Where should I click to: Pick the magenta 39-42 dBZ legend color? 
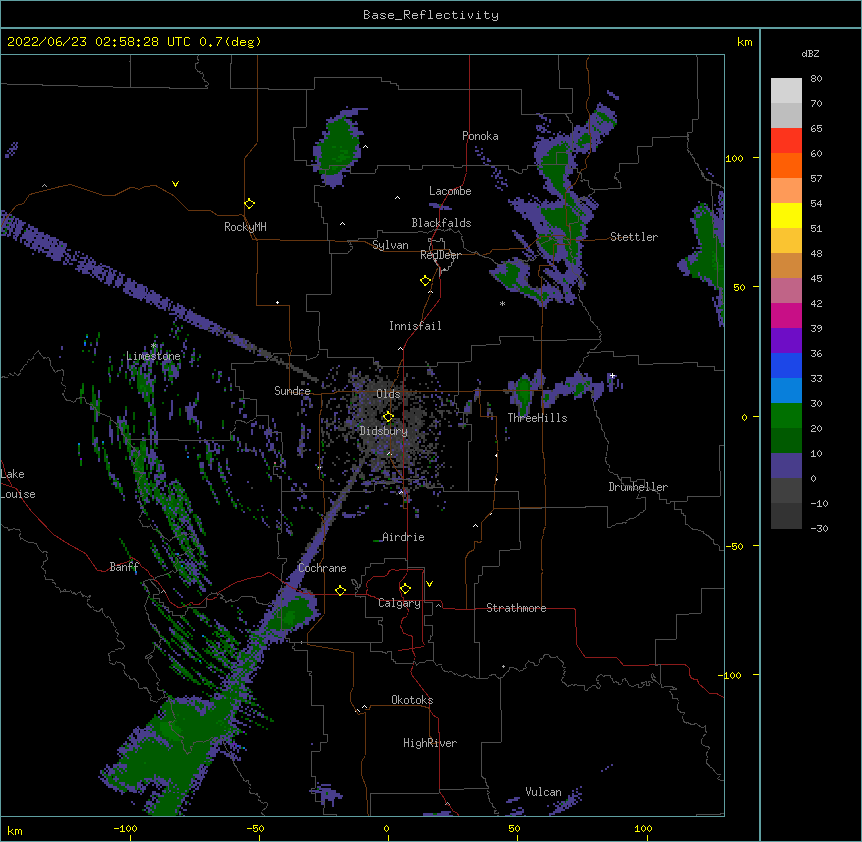786,315
